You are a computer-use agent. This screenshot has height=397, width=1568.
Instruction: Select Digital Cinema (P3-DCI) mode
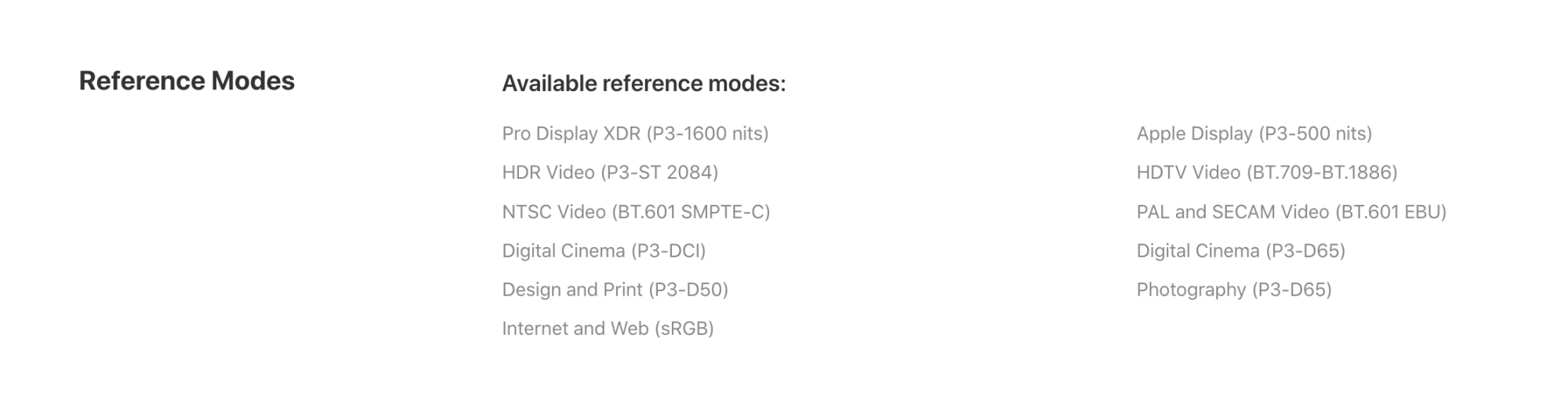pyautogui.click(x=604, y=251)
